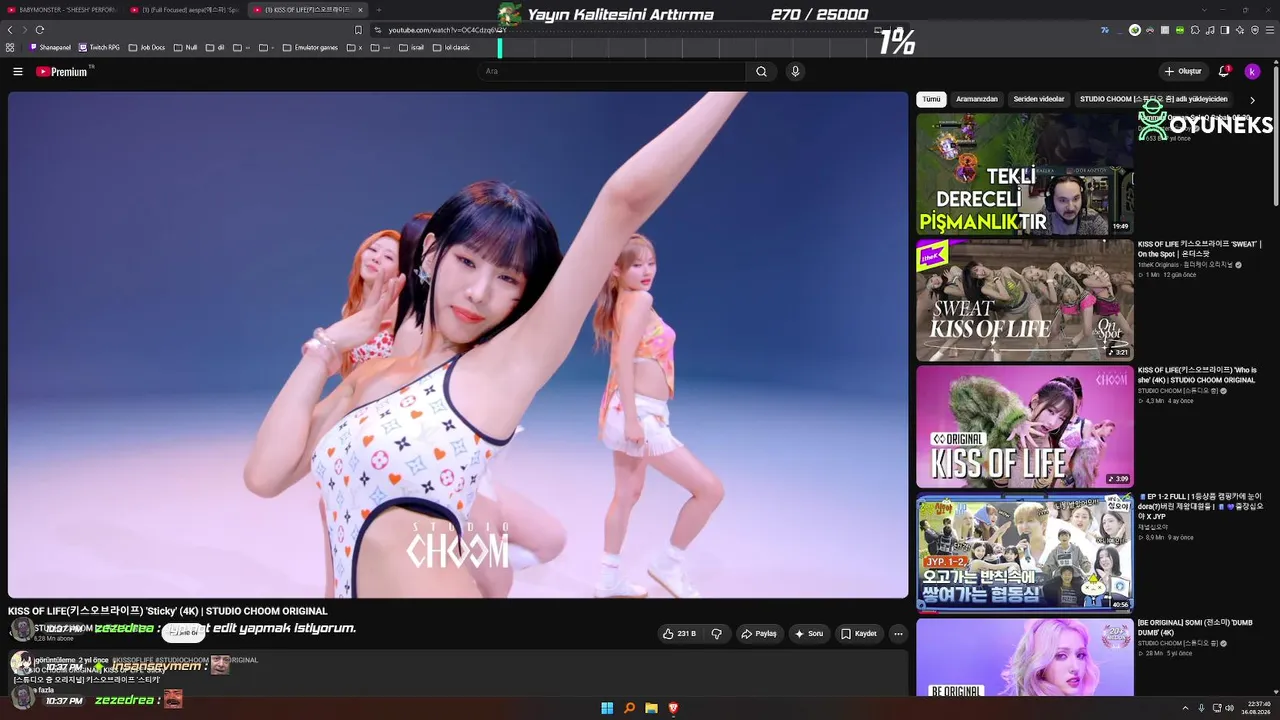Click the Soru ask button
The image size is (1280, 720).
coord(809,633)
